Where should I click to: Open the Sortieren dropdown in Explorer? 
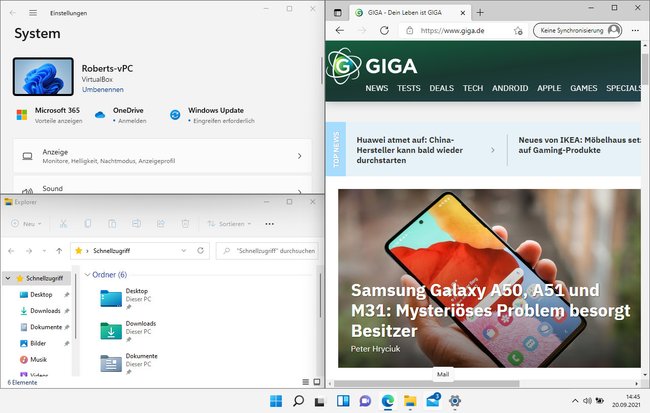(x=230, y=224)
